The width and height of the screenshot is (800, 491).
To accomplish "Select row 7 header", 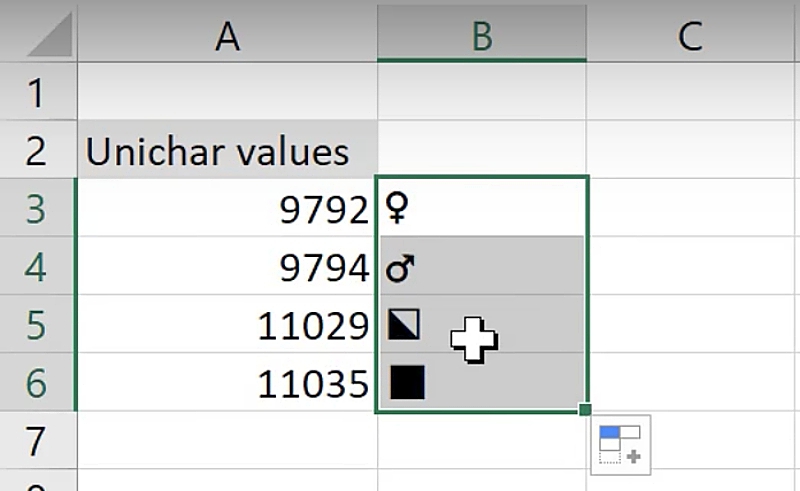I will pos(37,440).
